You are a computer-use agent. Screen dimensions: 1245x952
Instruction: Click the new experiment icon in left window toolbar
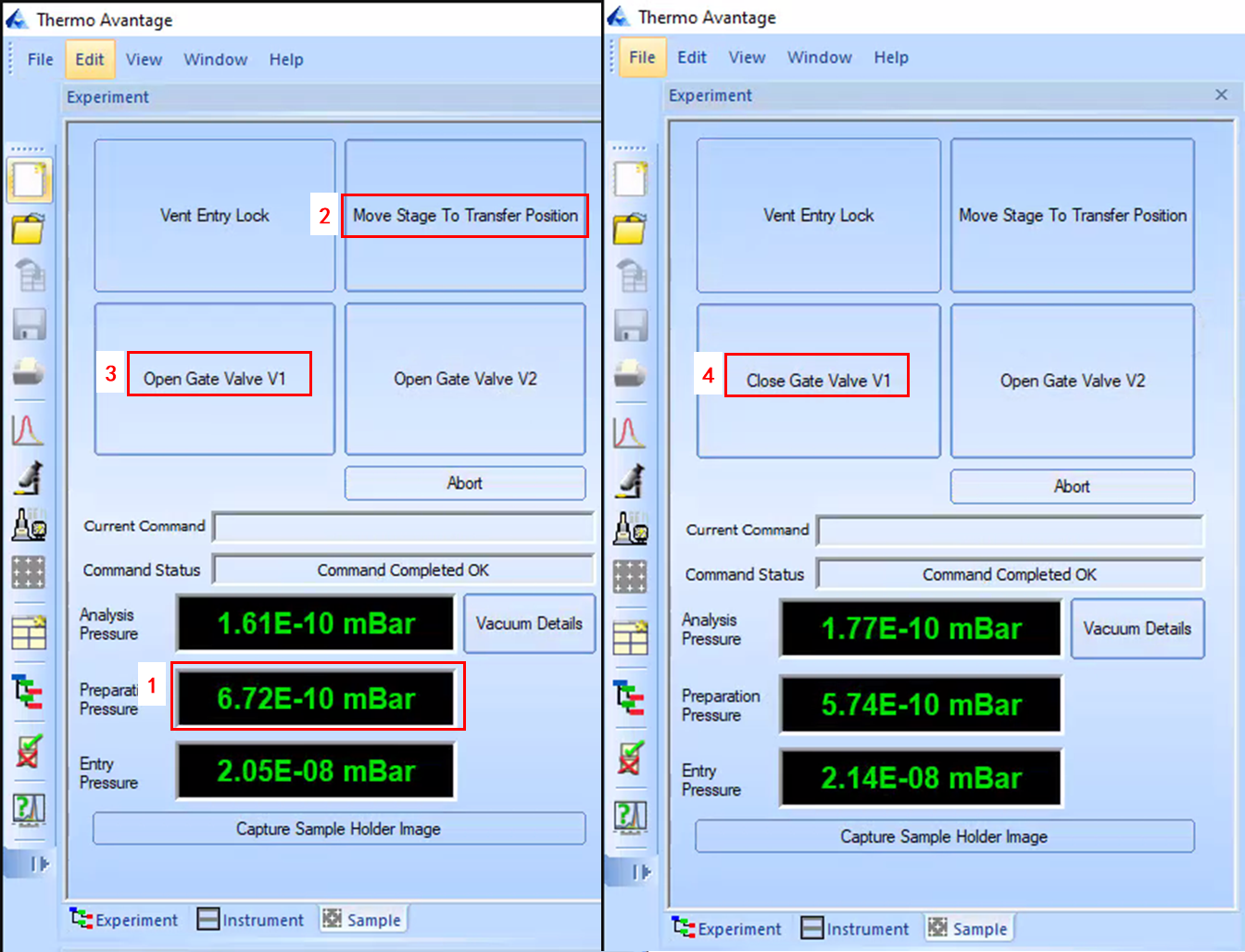point(29,180)
